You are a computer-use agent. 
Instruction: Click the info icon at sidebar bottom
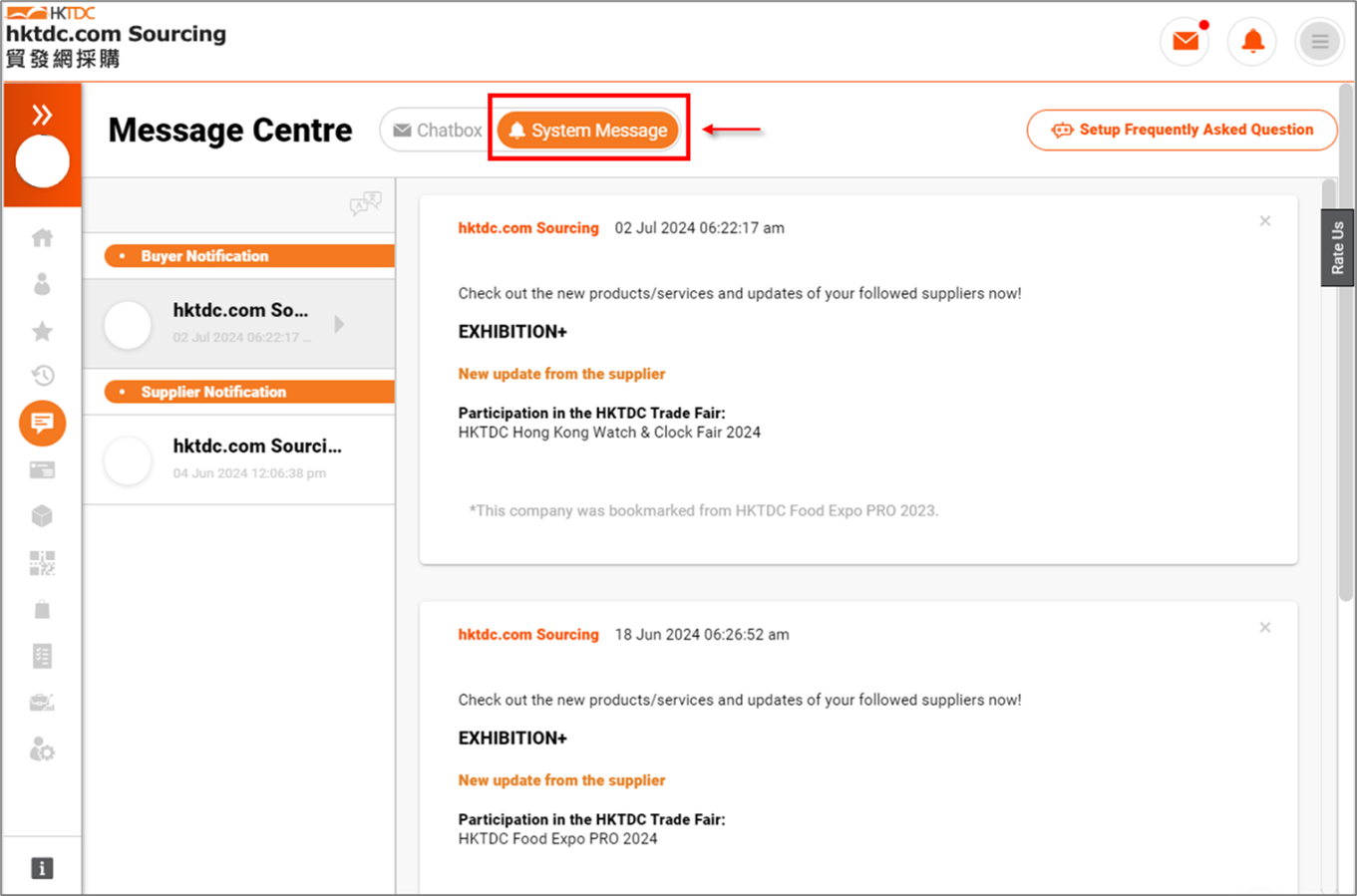[x=42, y=868]
